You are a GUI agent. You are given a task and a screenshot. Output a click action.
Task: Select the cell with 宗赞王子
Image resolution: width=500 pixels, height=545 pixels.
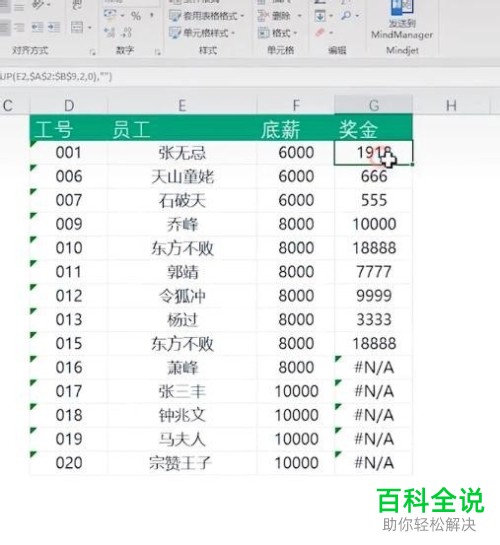coord(182,463)
